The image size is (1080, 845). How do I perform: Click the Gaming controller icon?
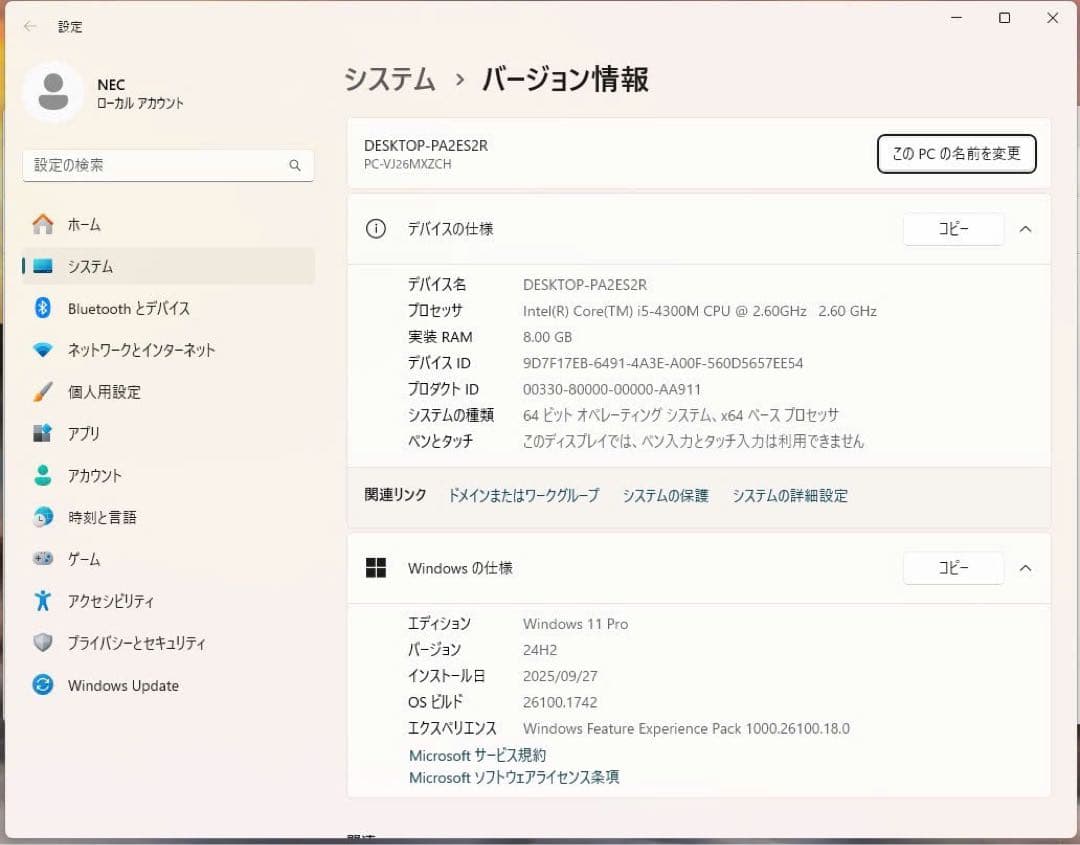[x=43, y=559]
